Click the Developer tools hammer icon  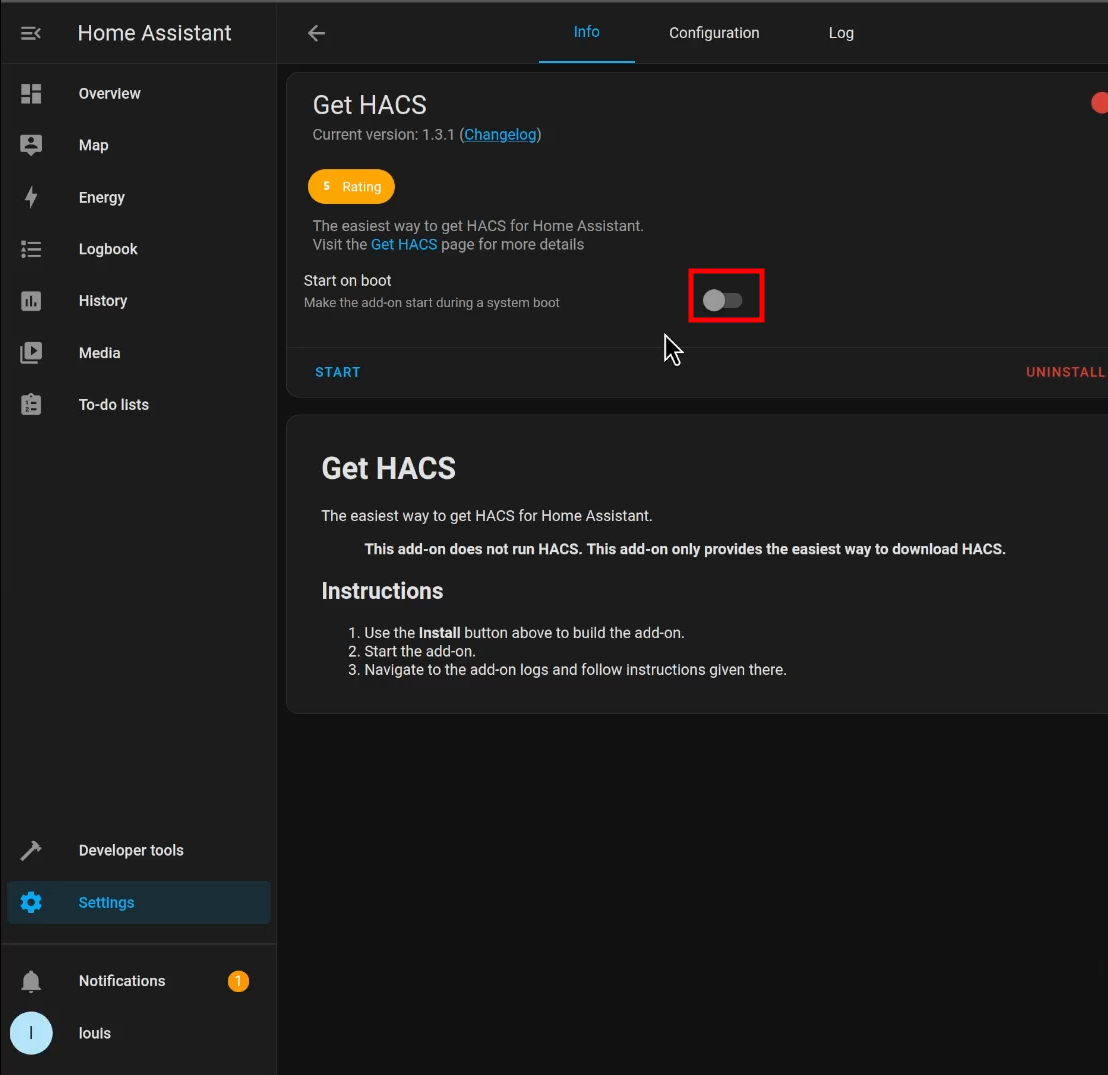[31, 850]
